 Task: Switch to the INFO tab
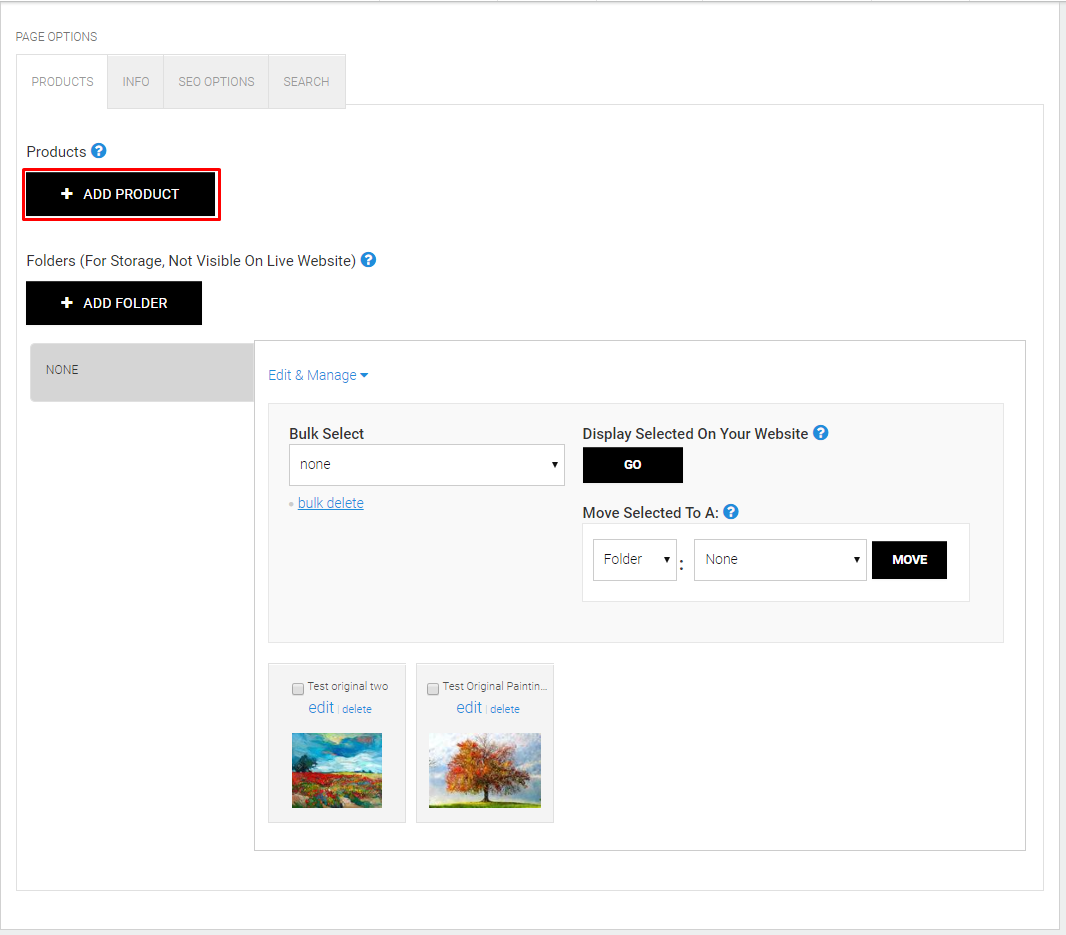tap(135, 82)
